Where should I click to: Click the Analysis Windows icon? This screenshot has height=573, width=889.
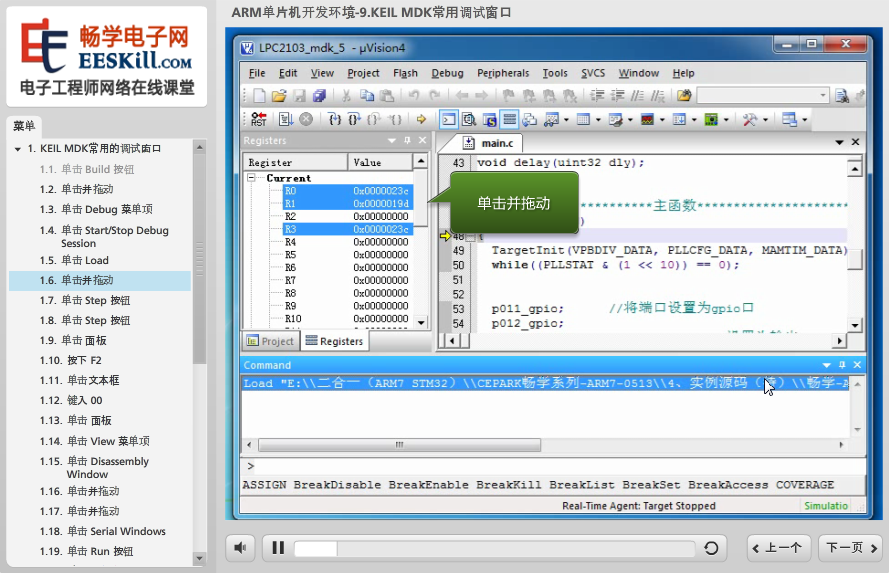tap(647, 119)
